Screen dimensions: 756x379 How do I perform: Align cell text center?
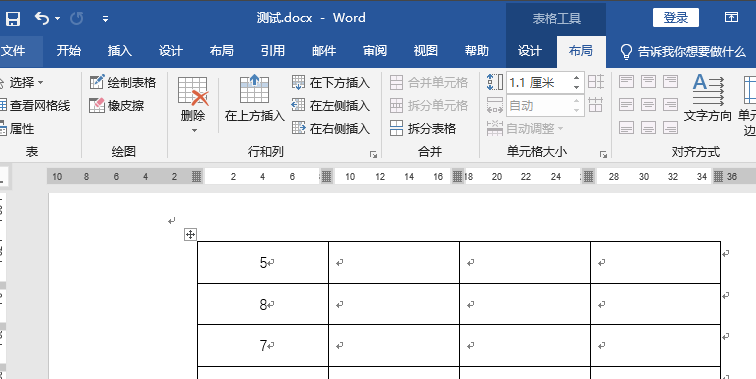pos(648,105)
